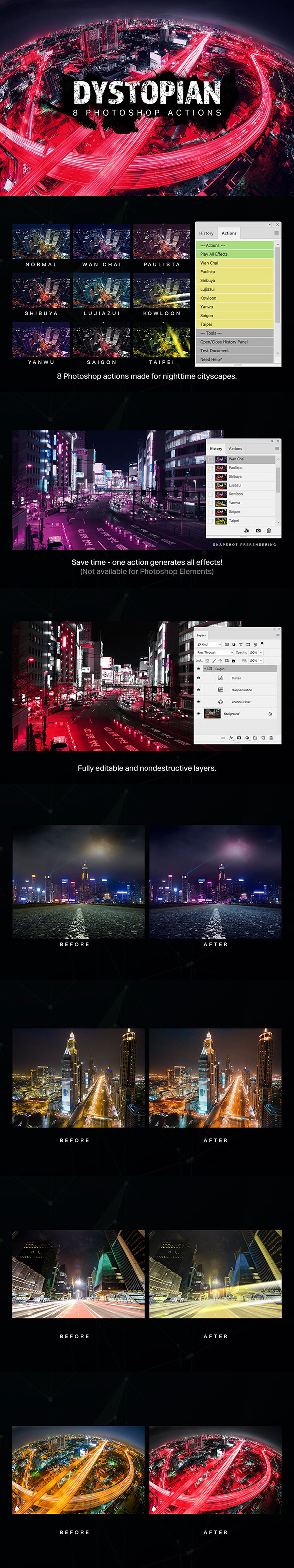Screen dimensions: 294x1568
Task: Click the Background layer lock icon
Action: point(270,714)
